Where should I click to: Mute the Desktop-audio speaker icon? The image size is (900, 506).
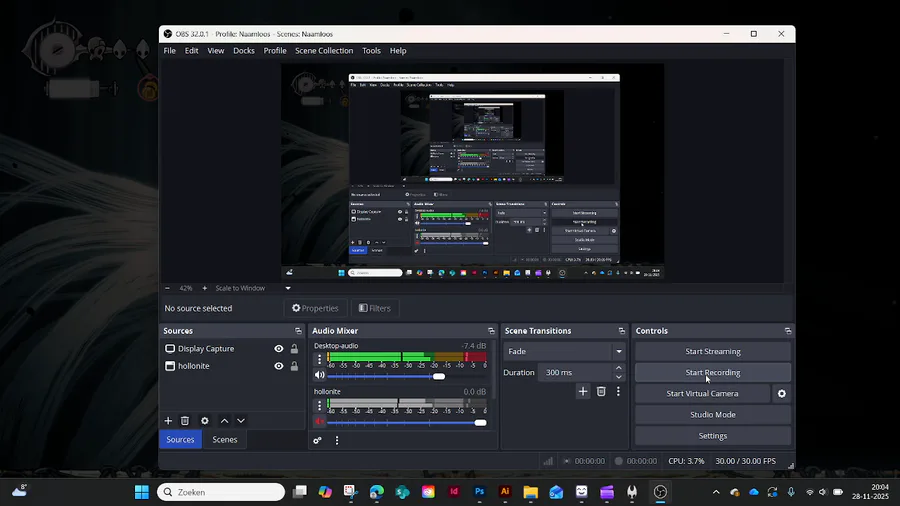(320, 375)
